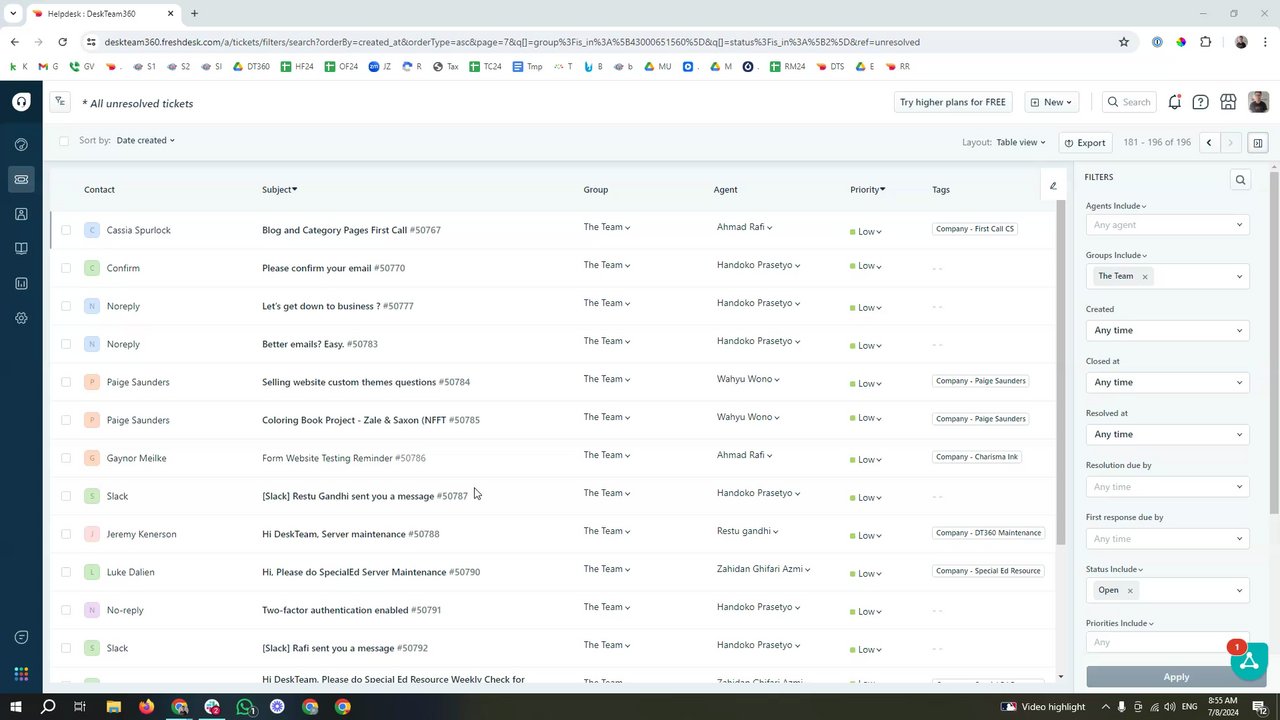This screenshot has width=1280, height=720.
Task: Open Layout Table view dropdown
Action: click(x=1020, y=142)
